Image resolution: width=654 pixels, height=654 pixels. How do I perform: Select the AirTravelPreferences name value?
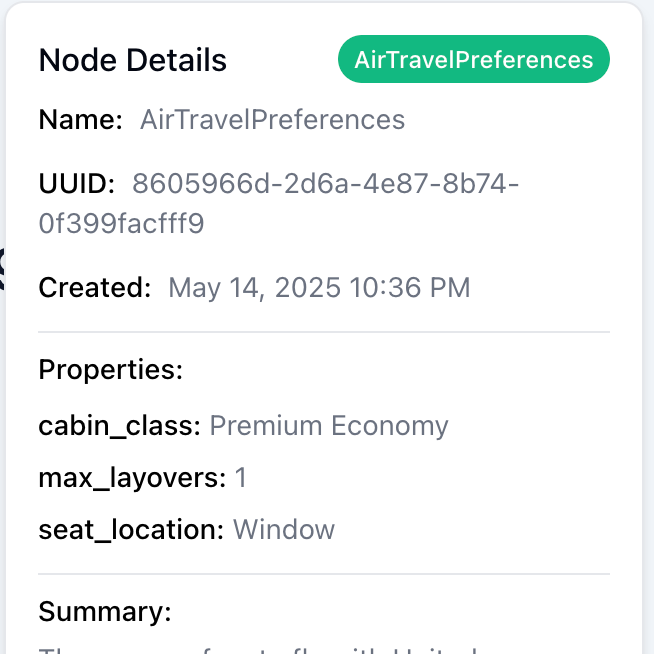pos(272,121)
